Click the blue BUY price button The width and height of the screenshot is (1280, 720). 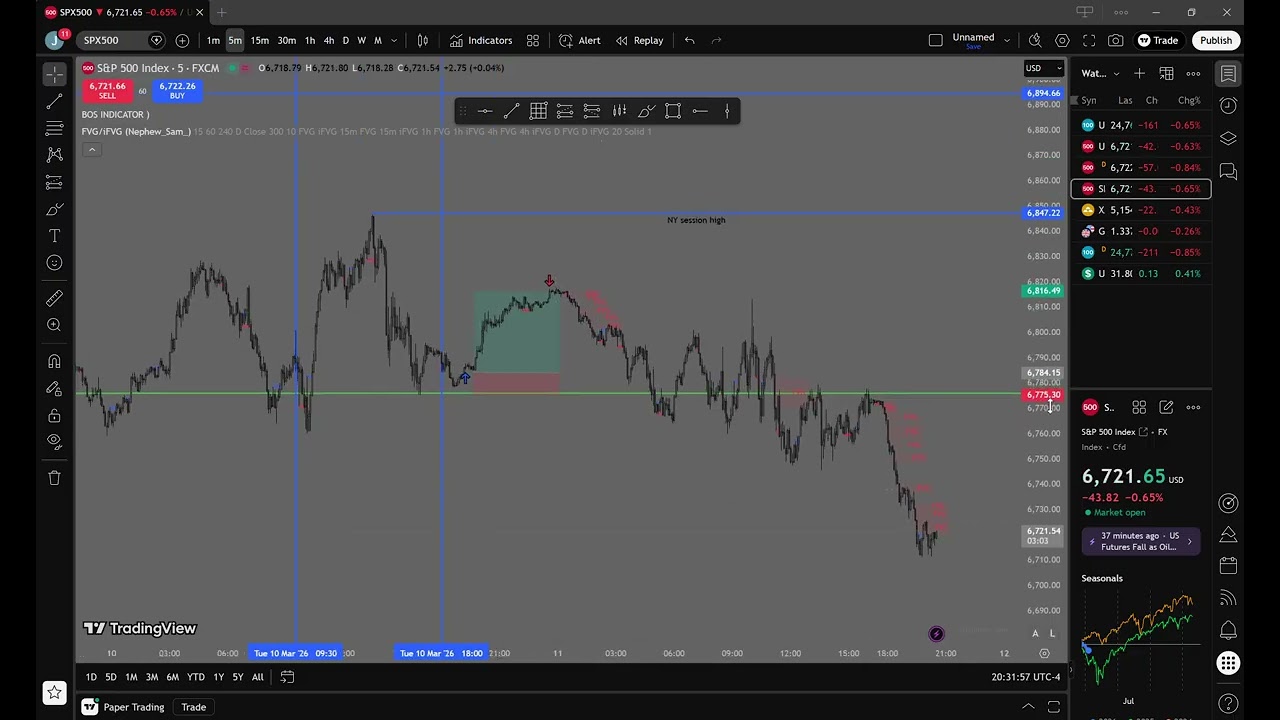[176, 91]
